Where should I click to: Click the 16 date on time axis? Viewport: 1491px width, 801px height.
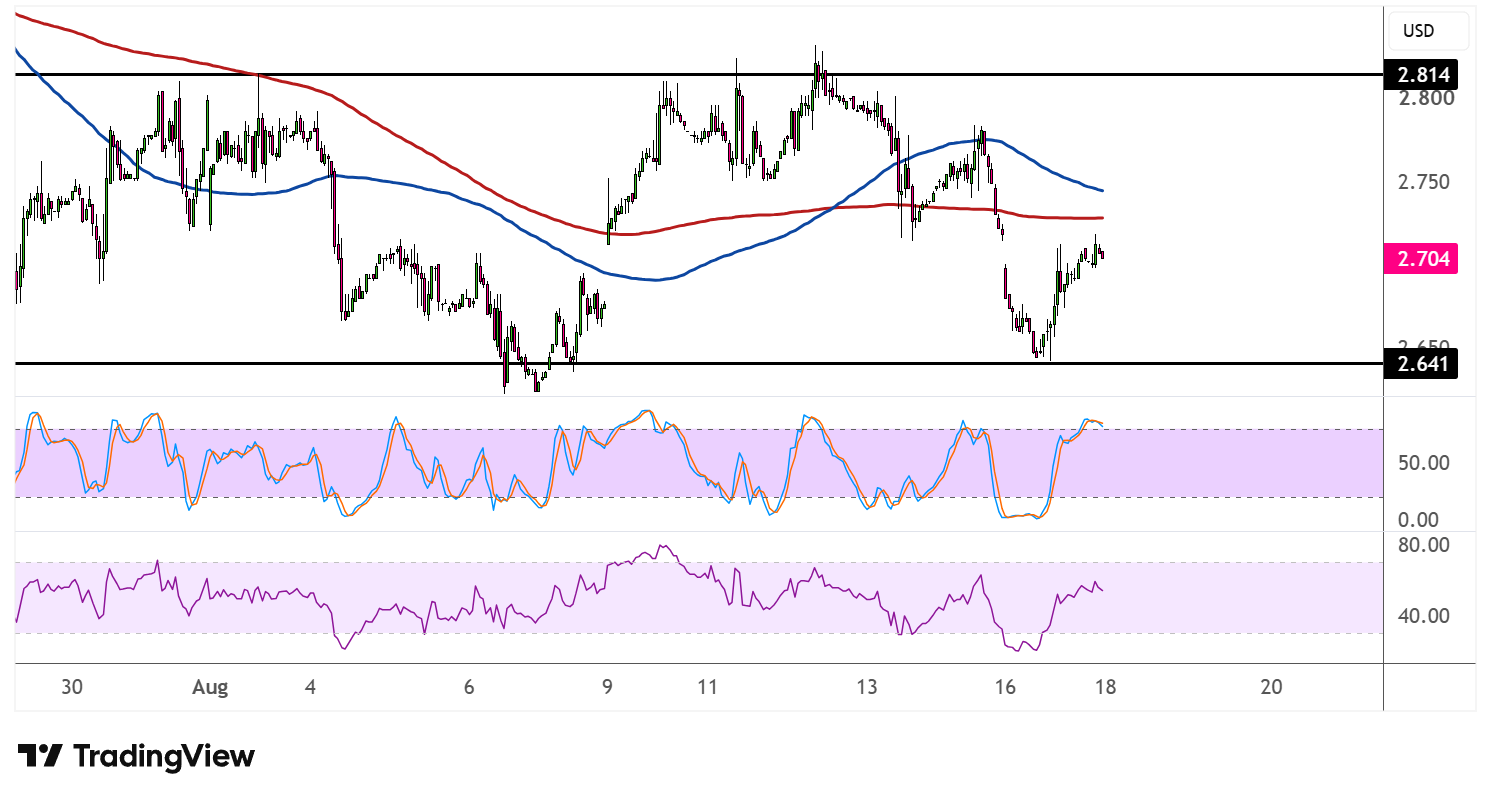[x=1005, y=687]
